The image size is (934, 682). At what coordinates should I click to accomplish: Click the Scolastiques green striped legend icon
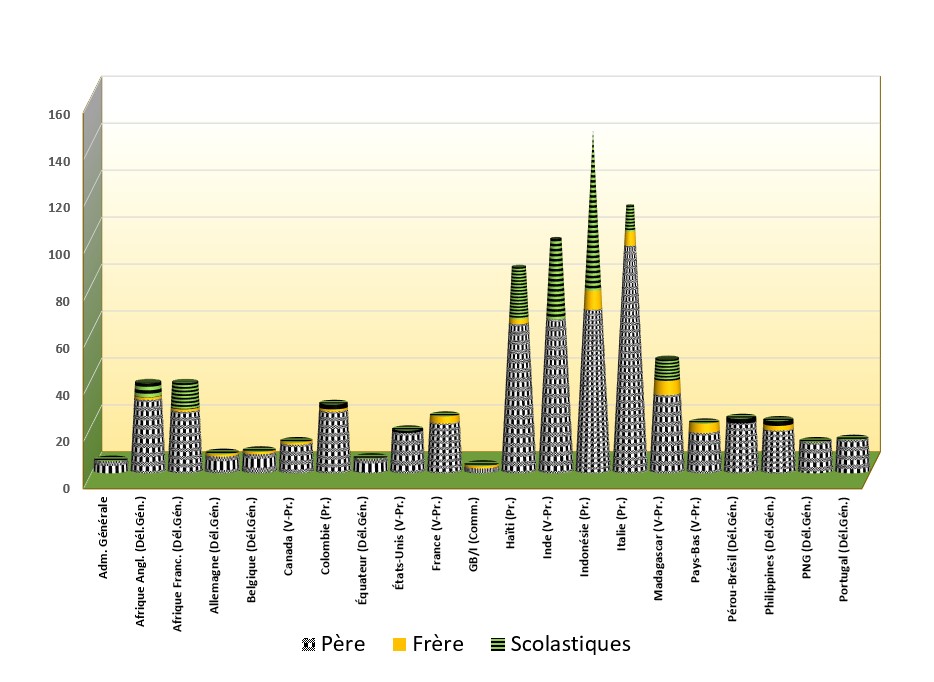pyautogui.click(x=498, y=644)
